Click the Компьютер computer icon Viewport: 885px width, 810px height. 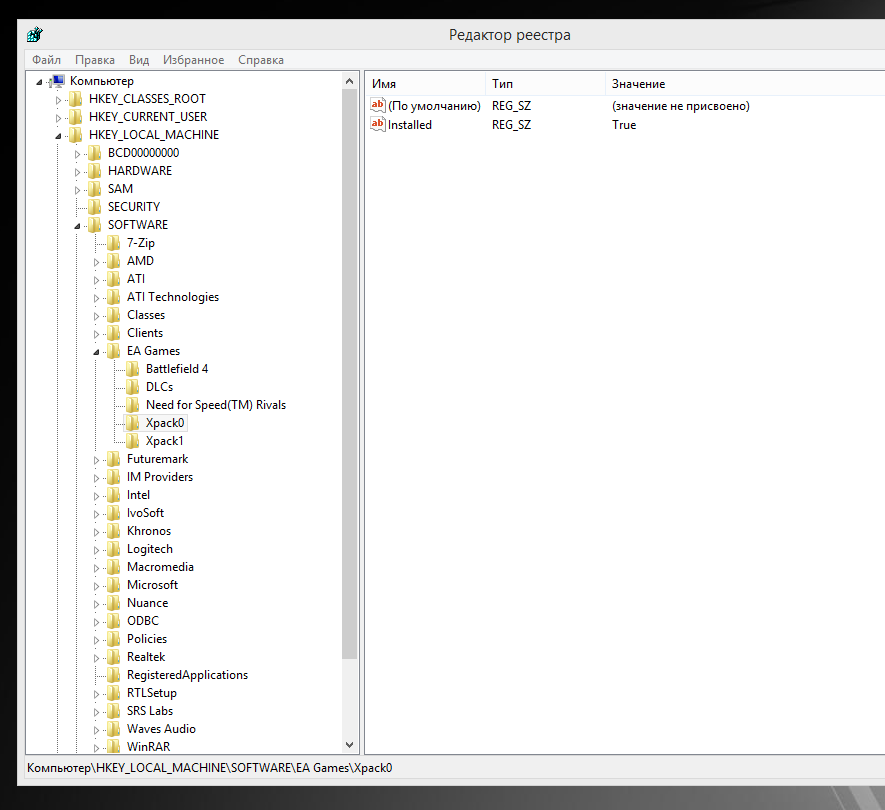[57, 81]
